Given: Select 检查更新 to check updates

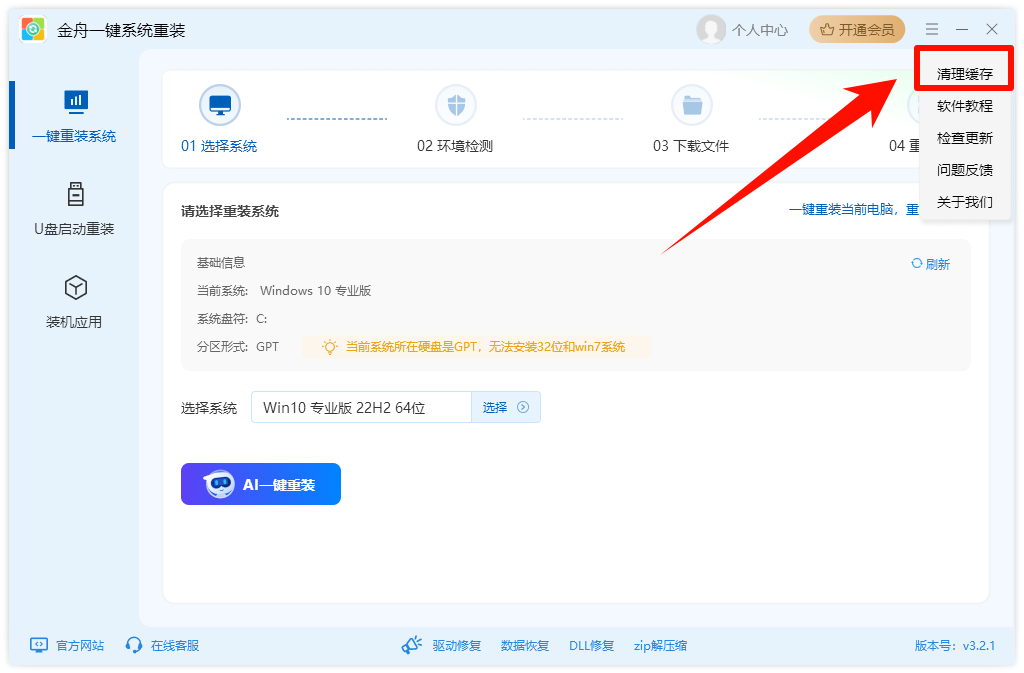Looking at the screenshot, I should point(963,137).
